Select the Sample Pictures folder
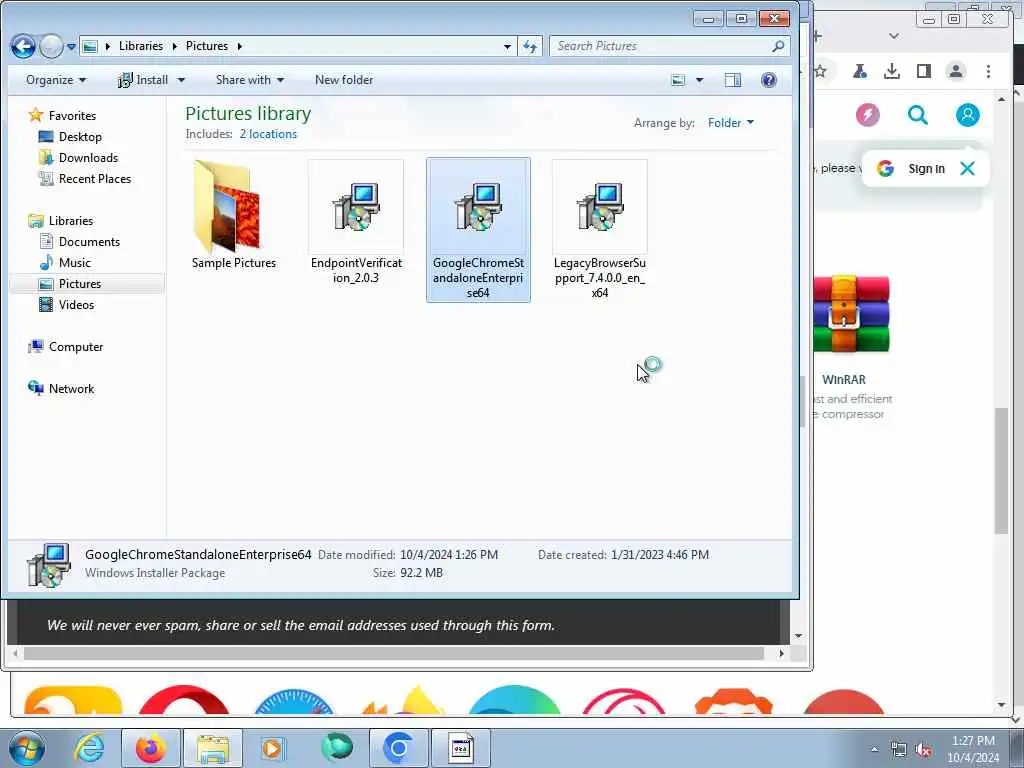The height and width of the screenshot is (768, 1024). 234,216
